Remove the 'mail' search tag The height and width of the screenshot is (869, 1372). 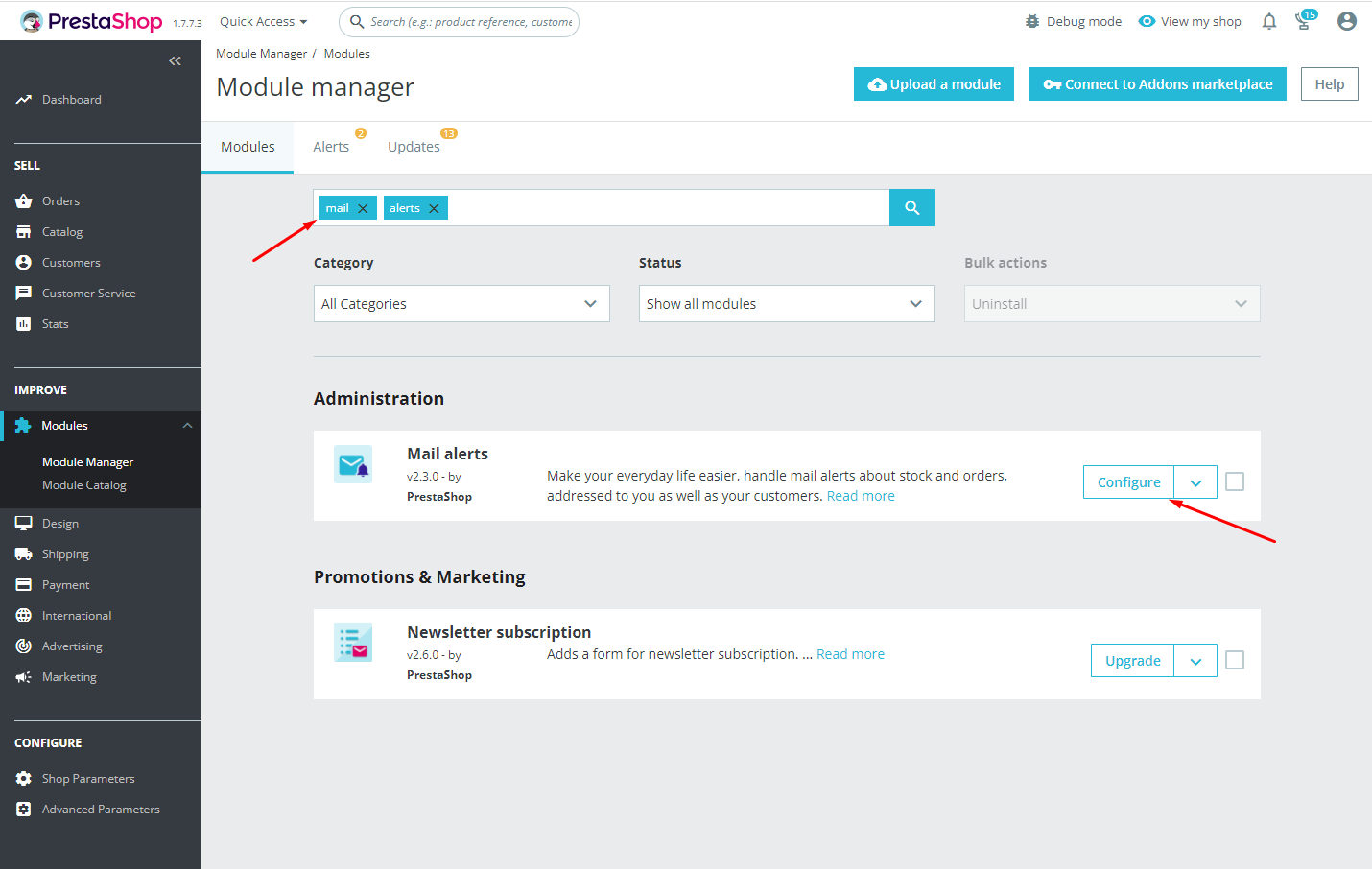363,208
